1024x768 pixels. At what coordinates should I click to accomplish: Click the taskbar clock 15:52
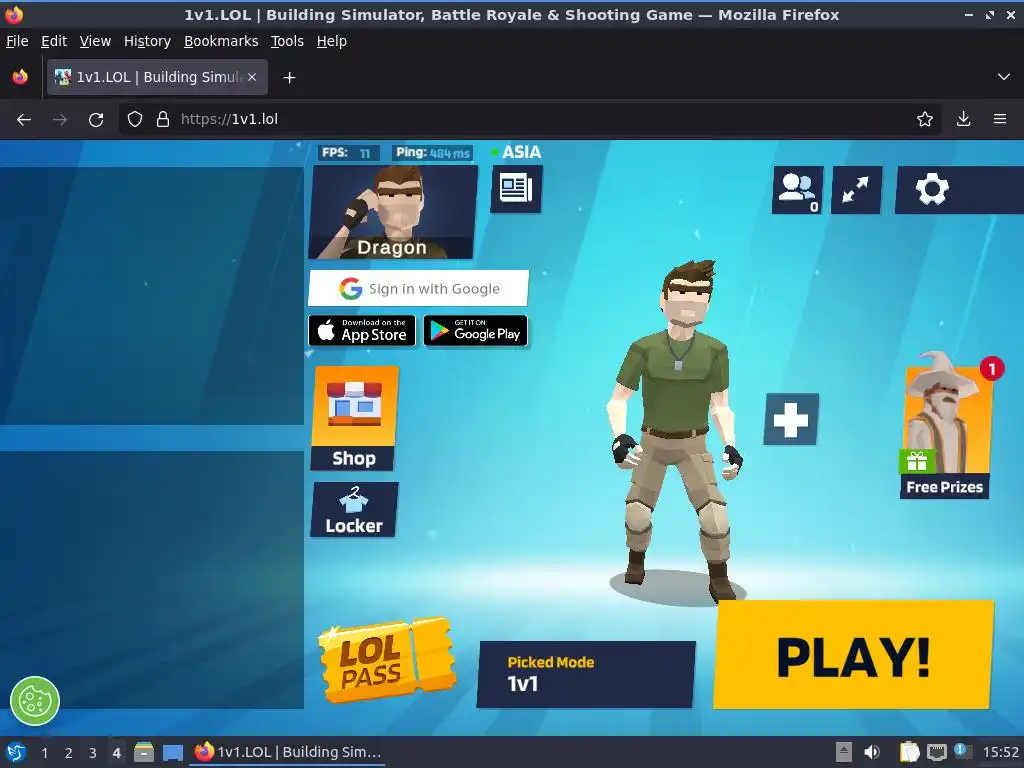point(1000,752)
